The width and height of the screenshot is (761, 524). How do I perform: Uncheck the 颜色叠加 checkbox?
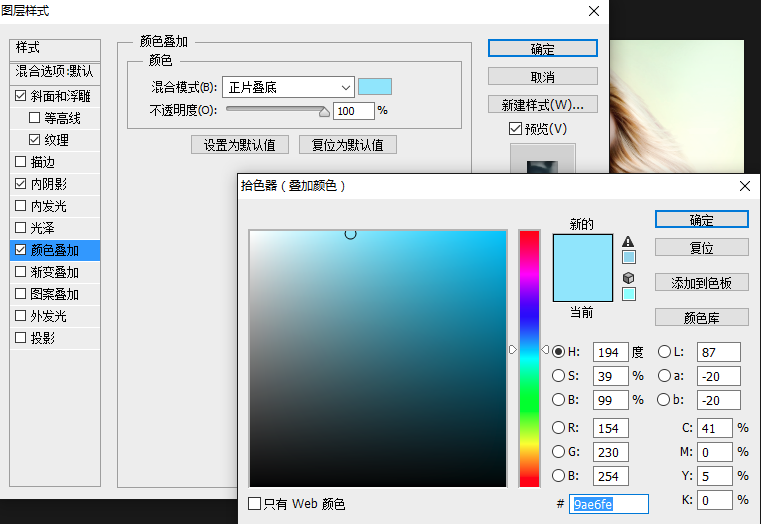[x=20, y=250]
